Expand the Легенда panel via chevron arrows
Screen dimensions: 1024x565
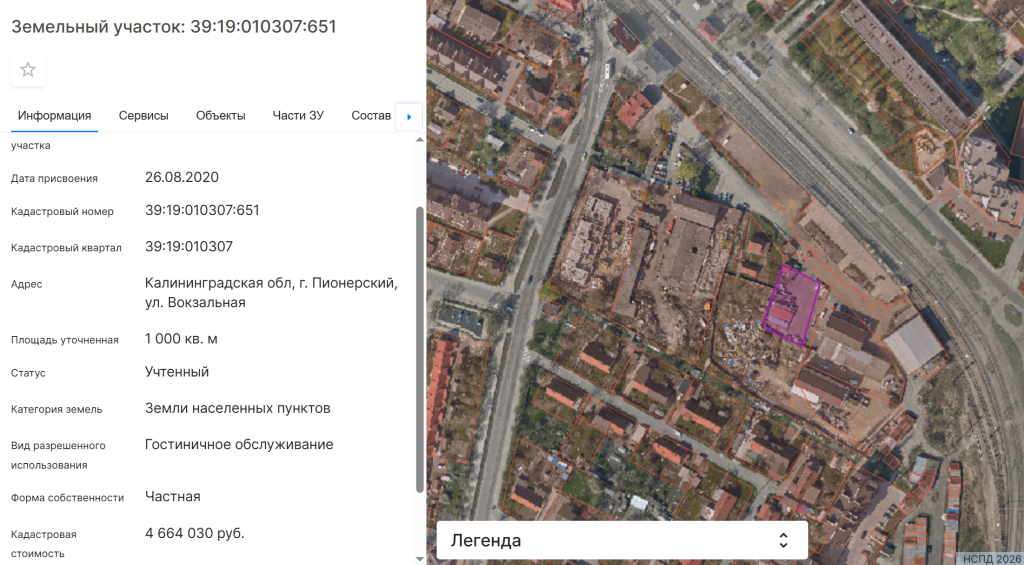(784, 541)
